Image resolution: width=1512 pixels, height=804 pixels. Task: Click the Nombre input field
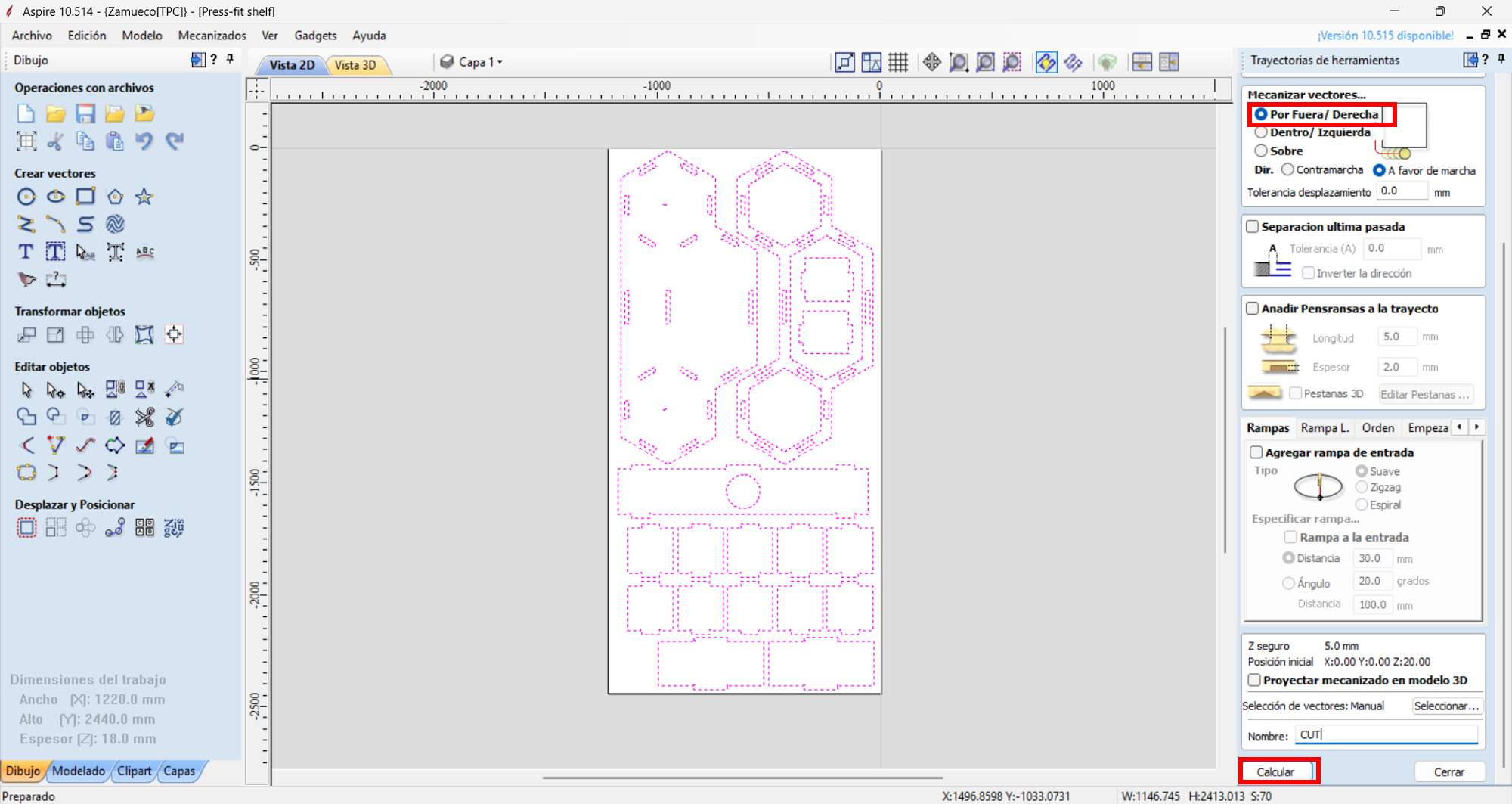pyautogui.click(x=1387, y=734)
